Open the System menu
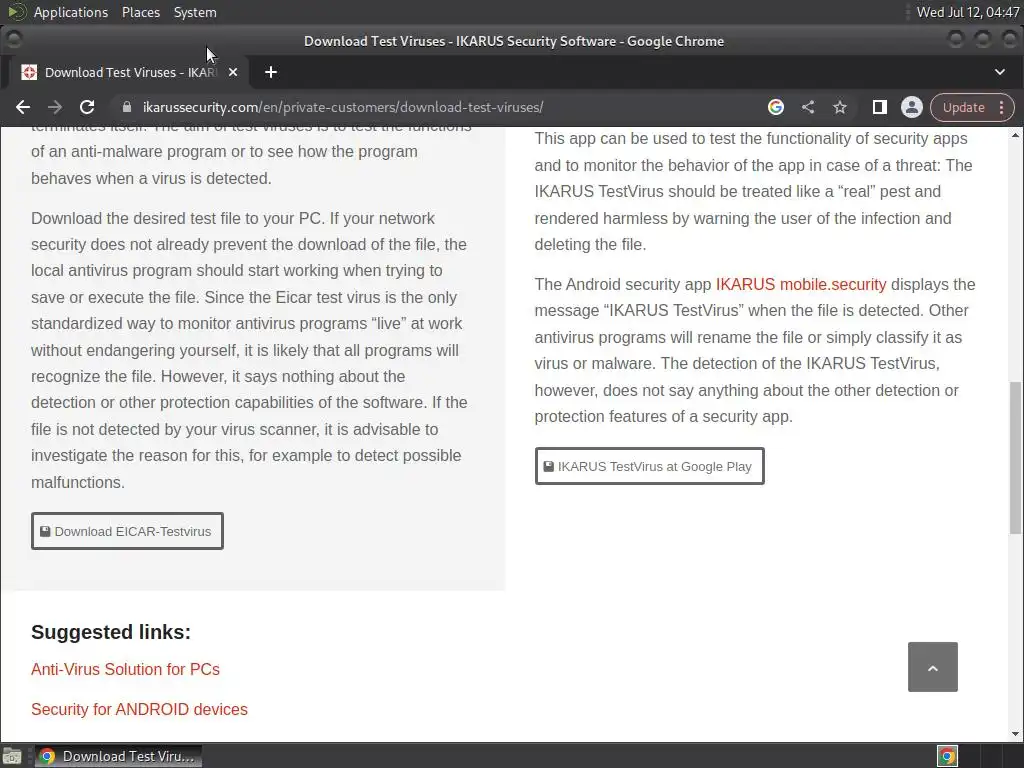1024x768 pixels. coord(195,12)
